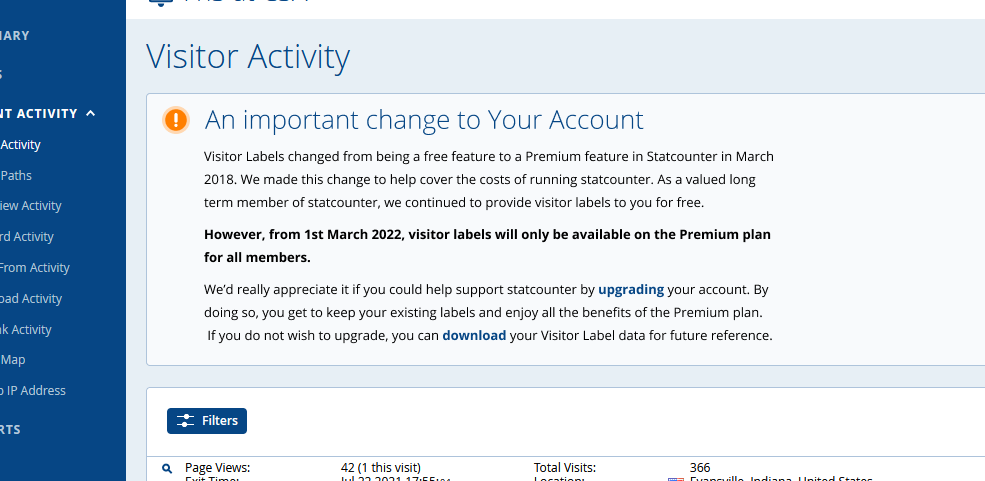The width and height of the screenshot is (985, 481).
Task: Open the Paths item in sidebar
Action: point(16,175)
